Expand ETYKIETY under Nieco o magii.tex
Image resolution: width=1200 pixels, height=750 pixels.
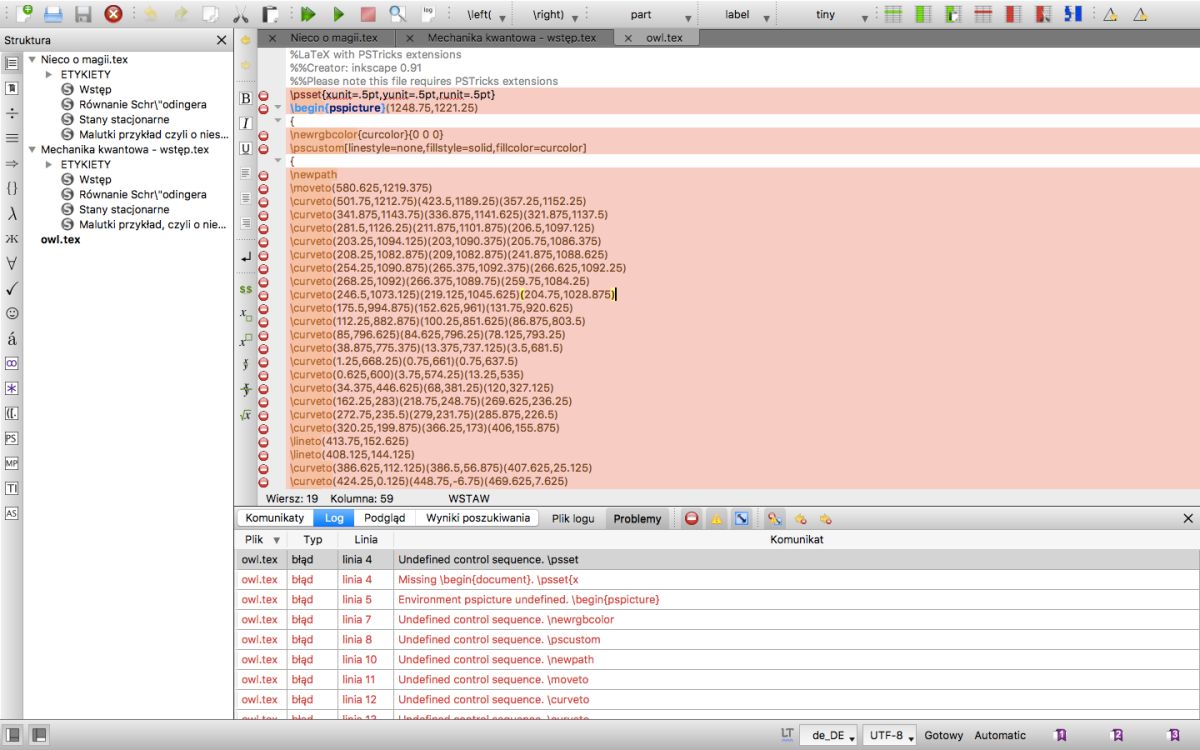coord(48,74)
